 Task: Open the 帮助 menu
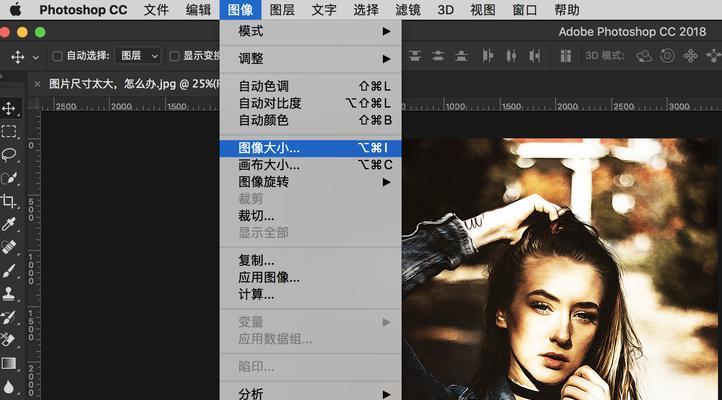[x=567, y=10]
